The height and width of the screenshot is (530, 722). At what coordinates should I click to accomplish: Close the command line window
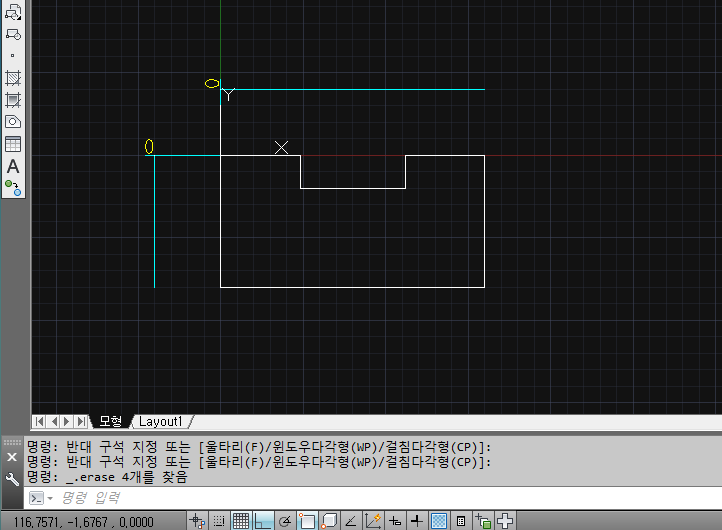tap(12, 457)
